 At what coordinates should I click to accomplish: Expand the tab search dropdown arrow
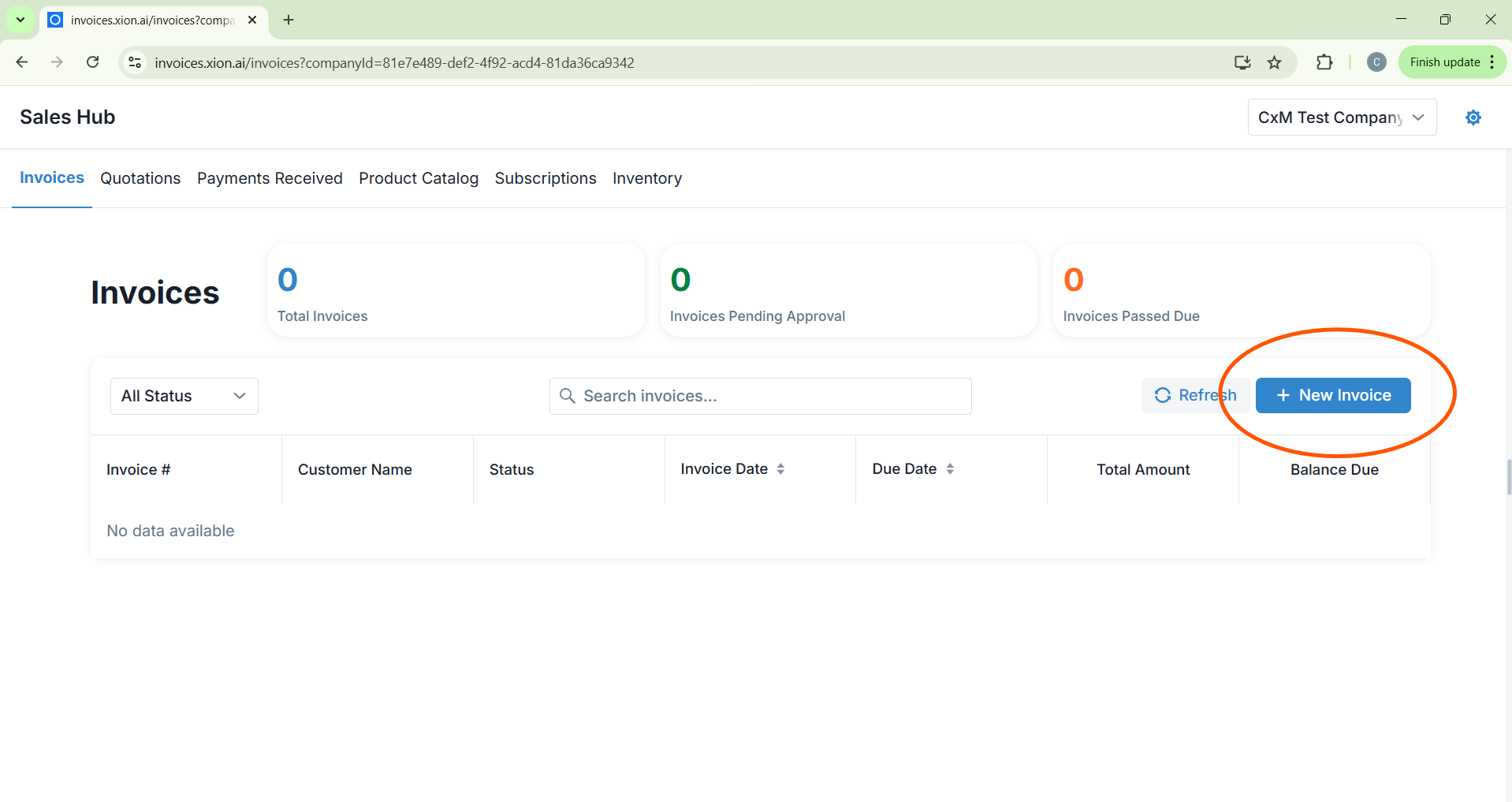click(20, 20)
